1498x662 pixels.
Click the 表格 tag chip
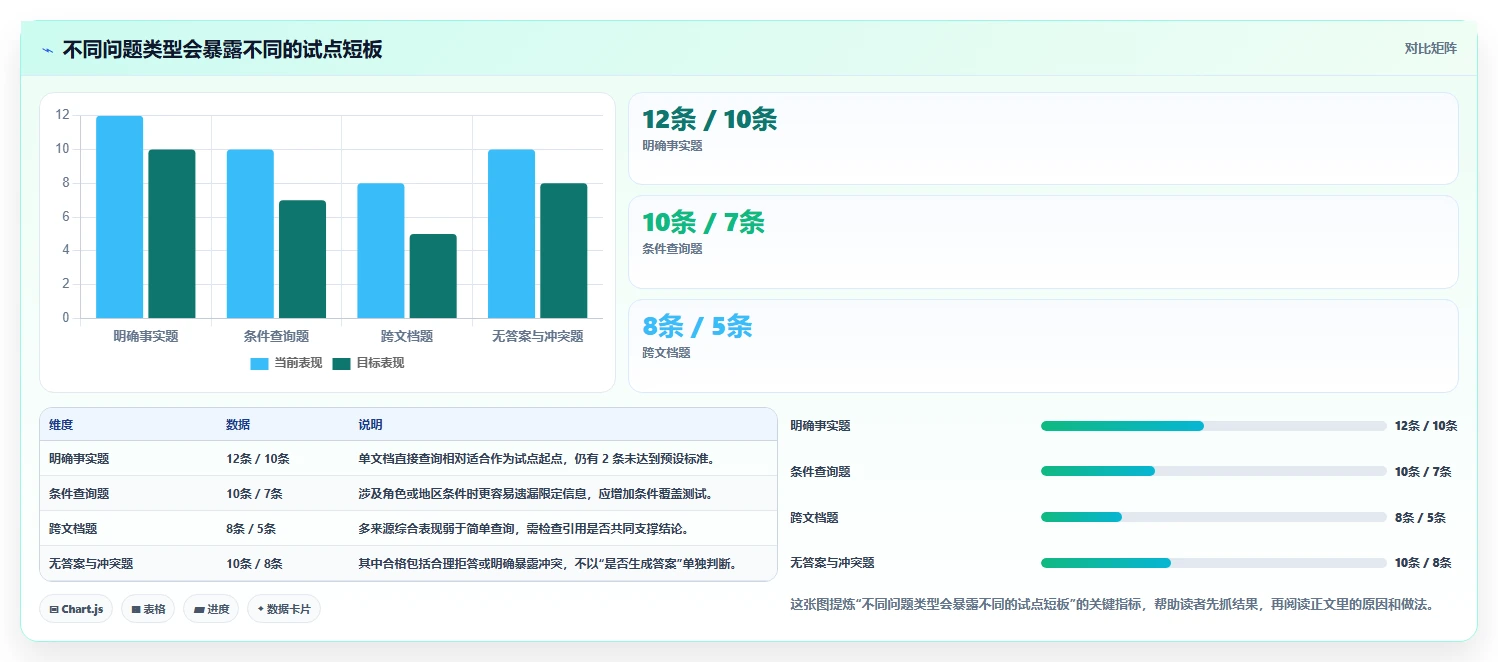coord(148,609)
